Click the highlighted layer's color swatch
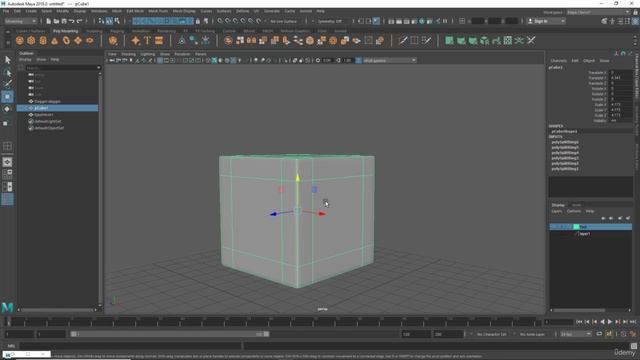This screenshot has width=640, height=360. pos(576,227)
